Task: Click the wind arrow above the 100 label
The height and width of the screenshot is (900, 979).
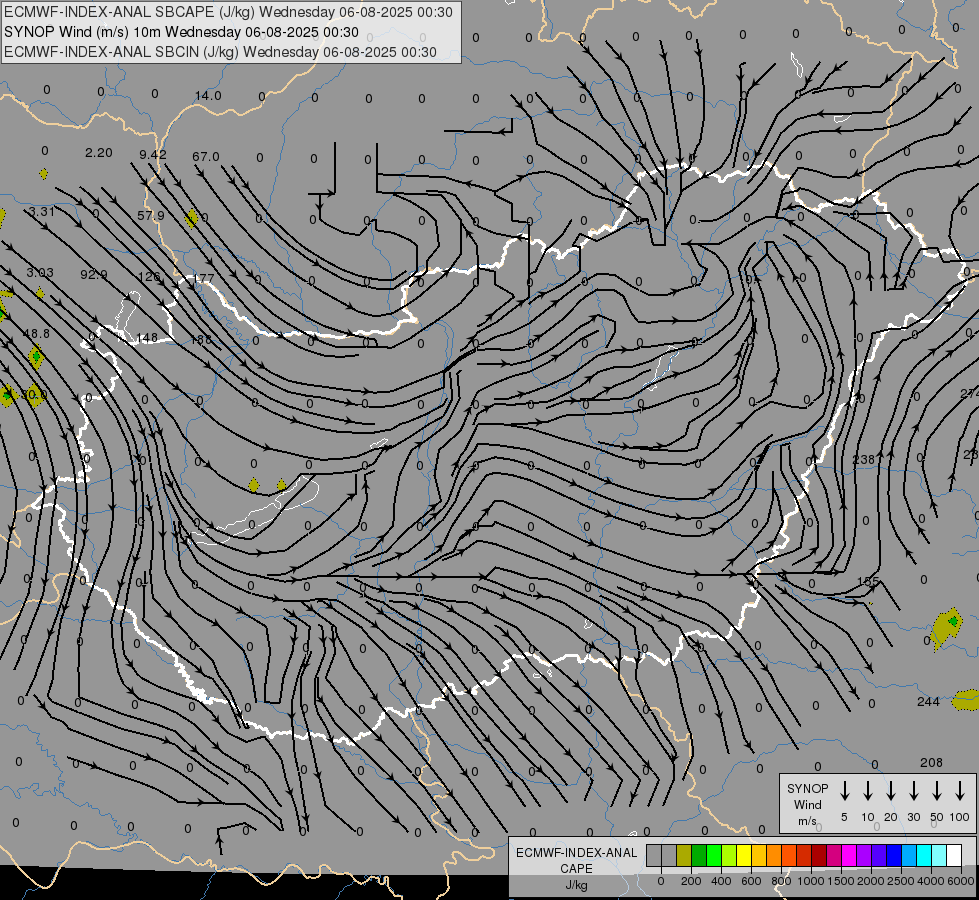Action: 960,791
